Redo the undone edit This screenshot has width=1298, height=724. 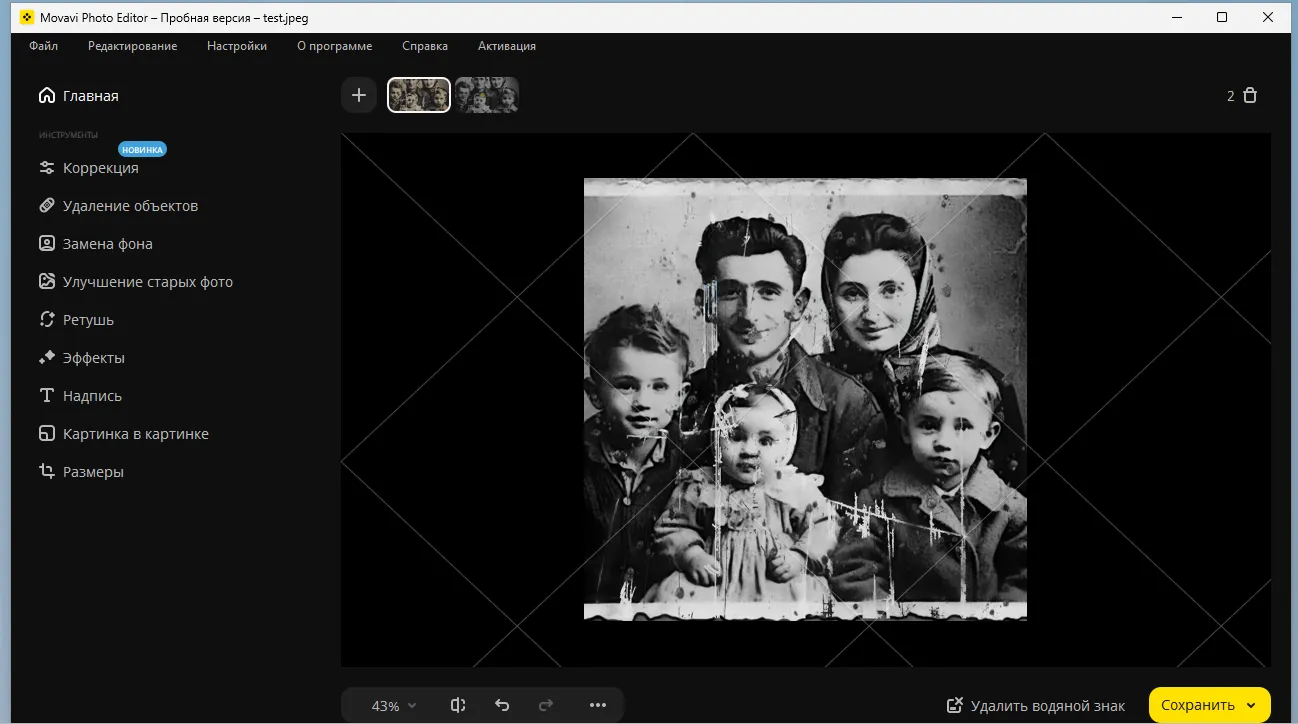[546, 705]
